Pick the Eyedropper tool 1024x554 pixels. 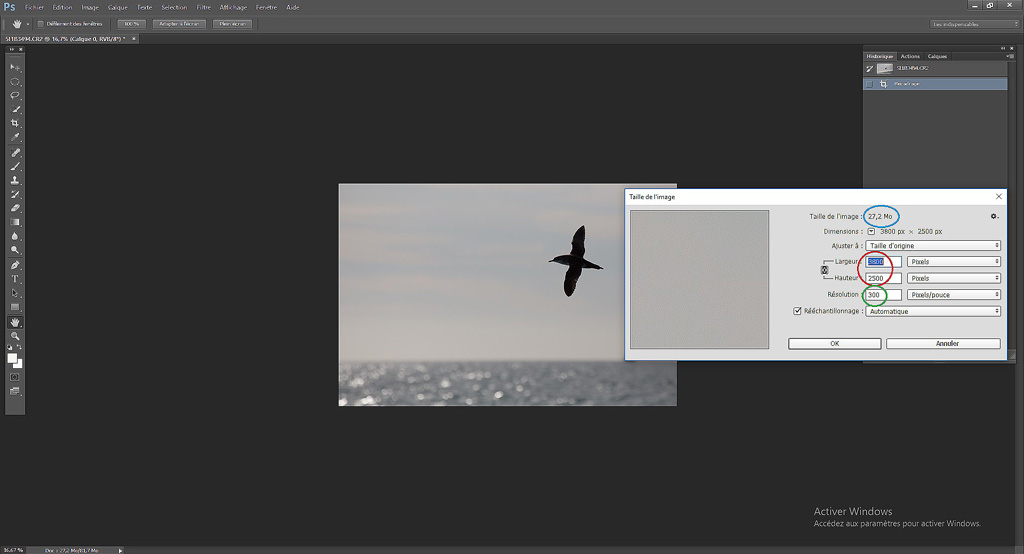click(x=15, y=137)
